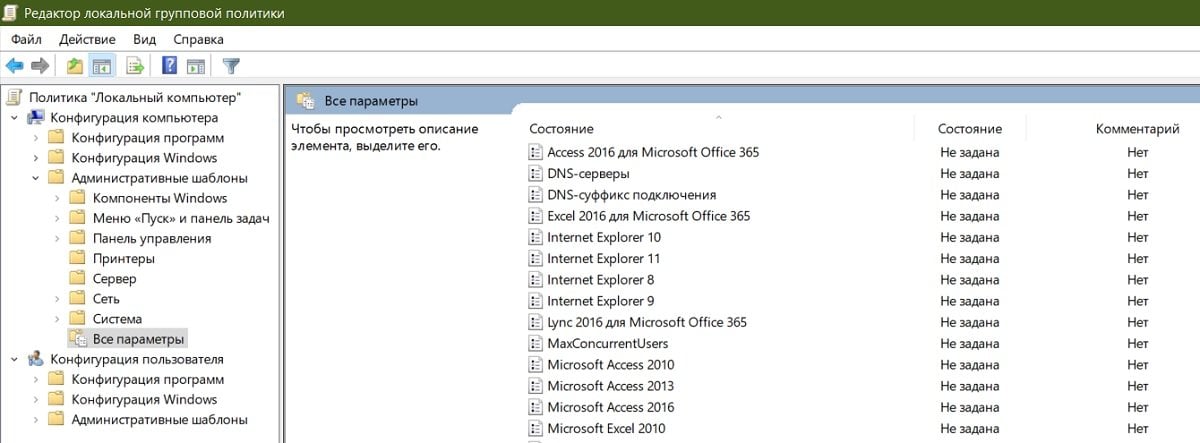Collapse the Административные шаблоны node under Конфигурация компьютера
Image resolution: width=1200 pixels, height=443 pixels.
point(35,178)
